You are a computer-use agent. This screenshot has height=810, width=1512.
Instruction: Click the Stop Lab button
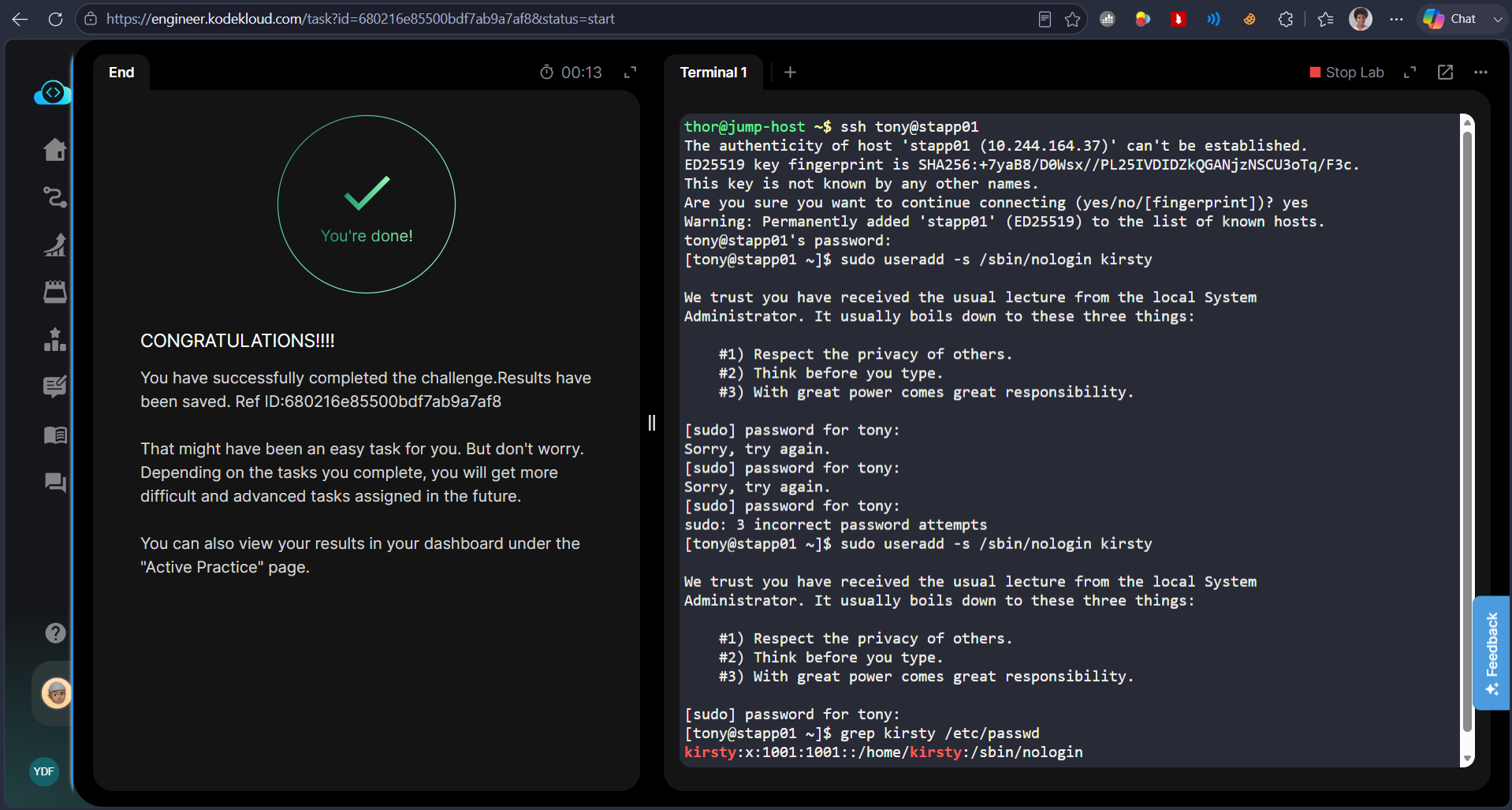(x=1346, y=73)
